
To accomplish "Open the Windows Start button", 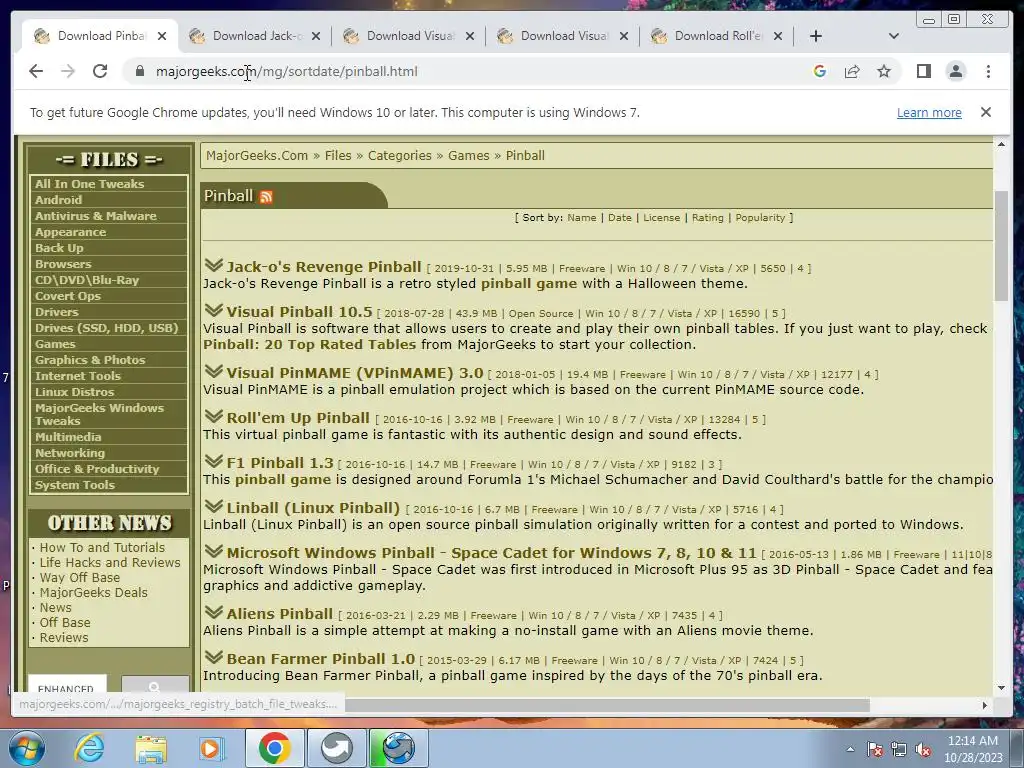I will tap(27, 748).
